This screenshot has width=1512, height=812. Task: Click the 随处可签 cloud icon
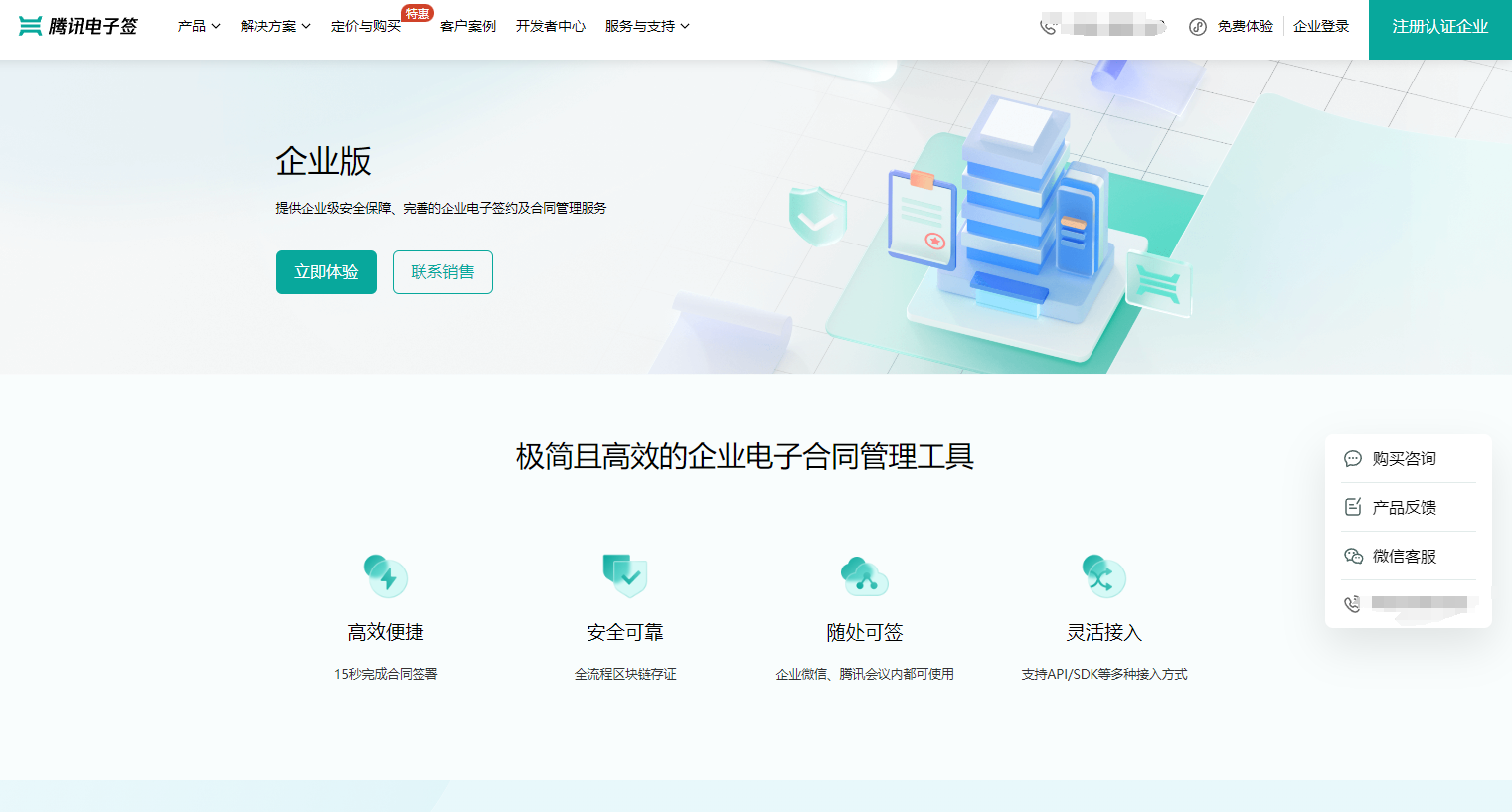click(864, 576)
